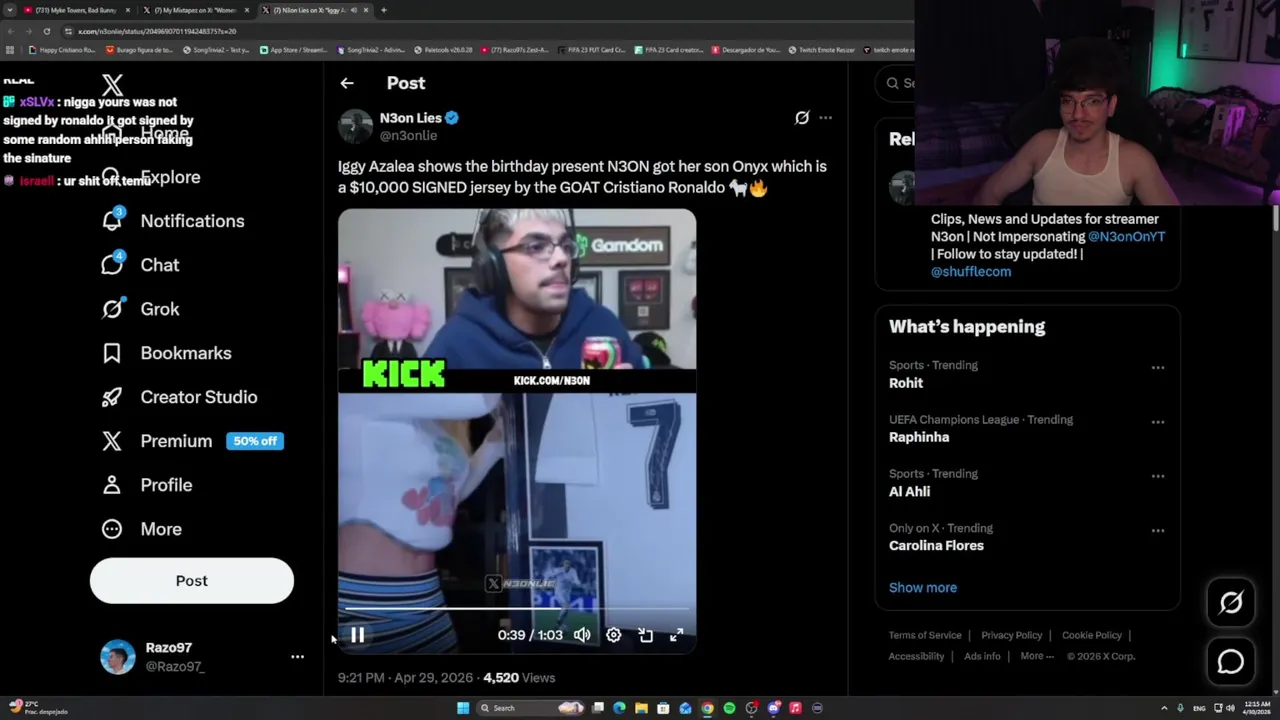Open the @shufflecom mention link
The image size is (1280, 720).
point(971,272)
